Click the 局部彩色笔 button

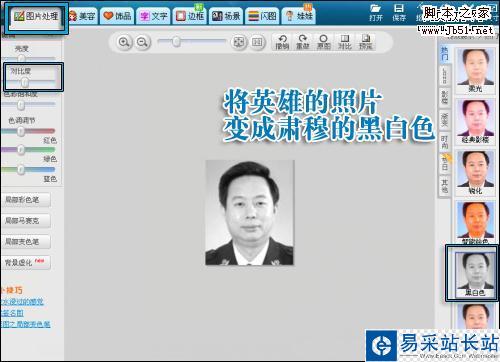tap(26, 200)
